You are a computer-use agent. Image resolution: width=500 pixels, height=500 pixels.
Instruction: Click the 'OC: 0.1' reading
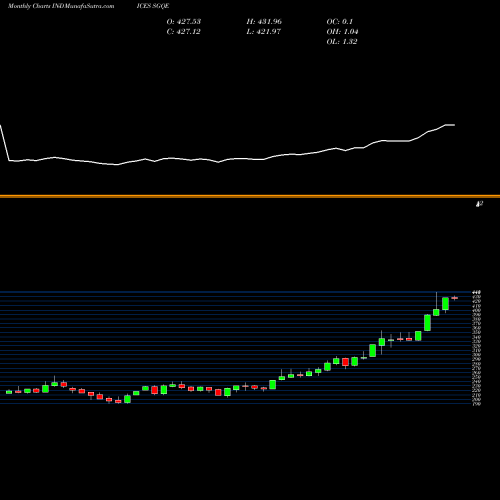tap(340, 22)
